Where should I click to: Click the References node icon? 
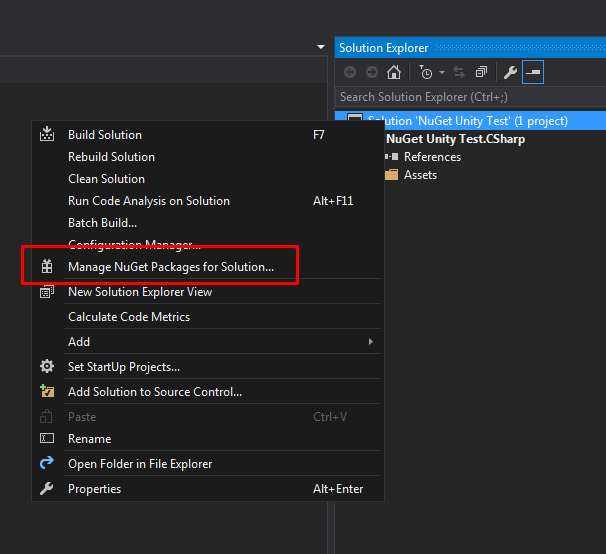coord(392,157)
